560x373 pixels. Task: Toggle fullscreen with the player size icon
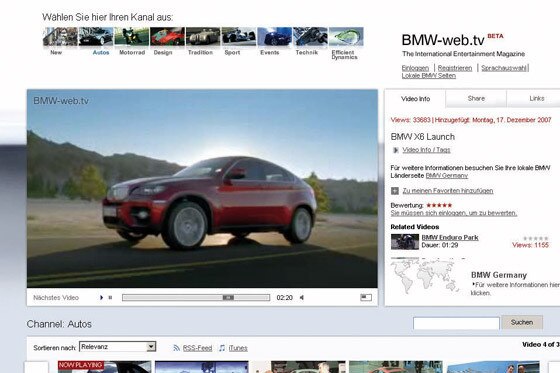(366, 297)
